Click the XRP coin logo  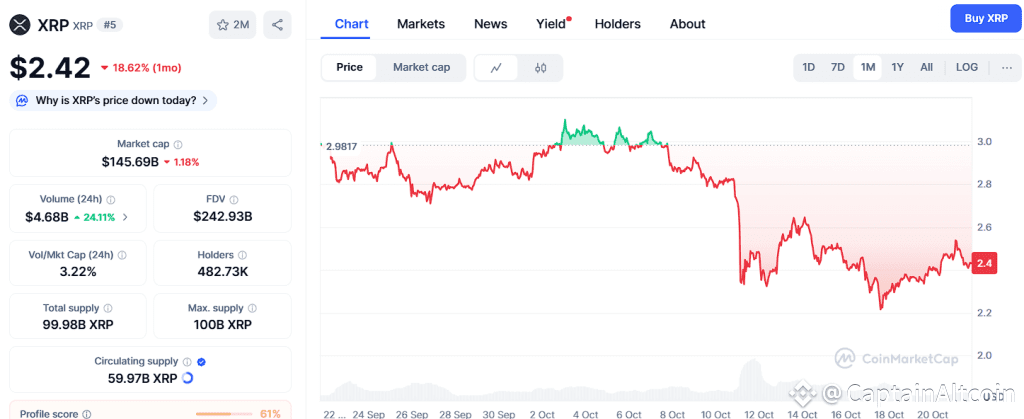tap(20, 24)
